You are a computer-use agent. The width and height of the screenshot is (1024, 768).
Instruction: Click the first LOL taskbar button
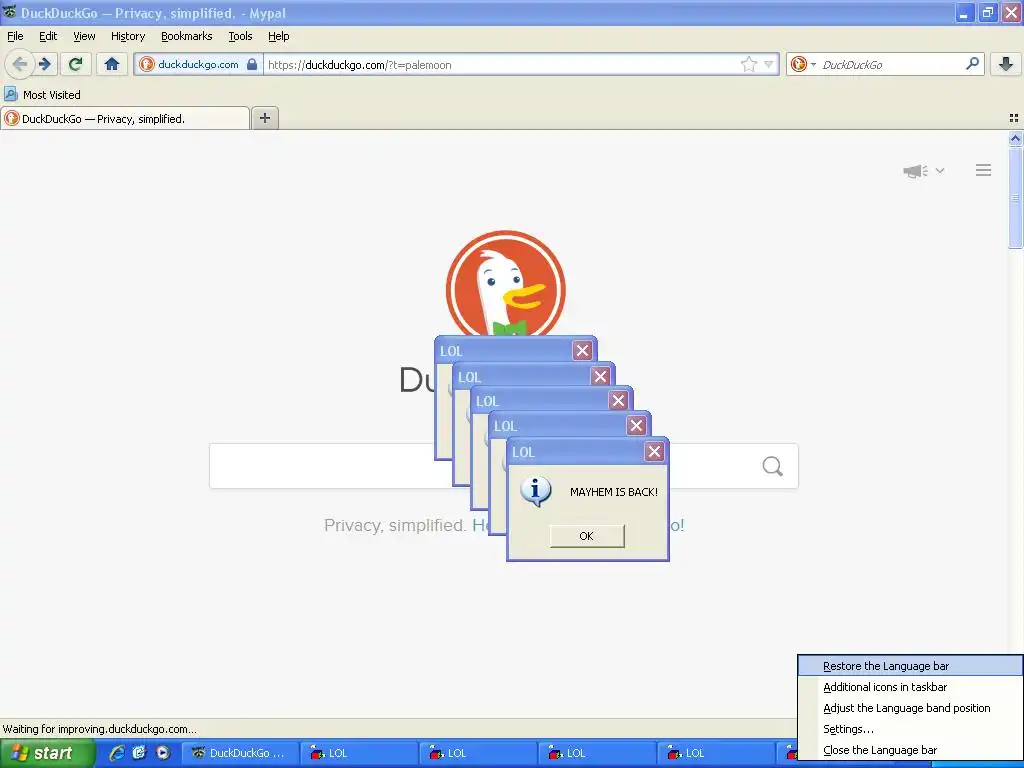(x=359, y=753)
